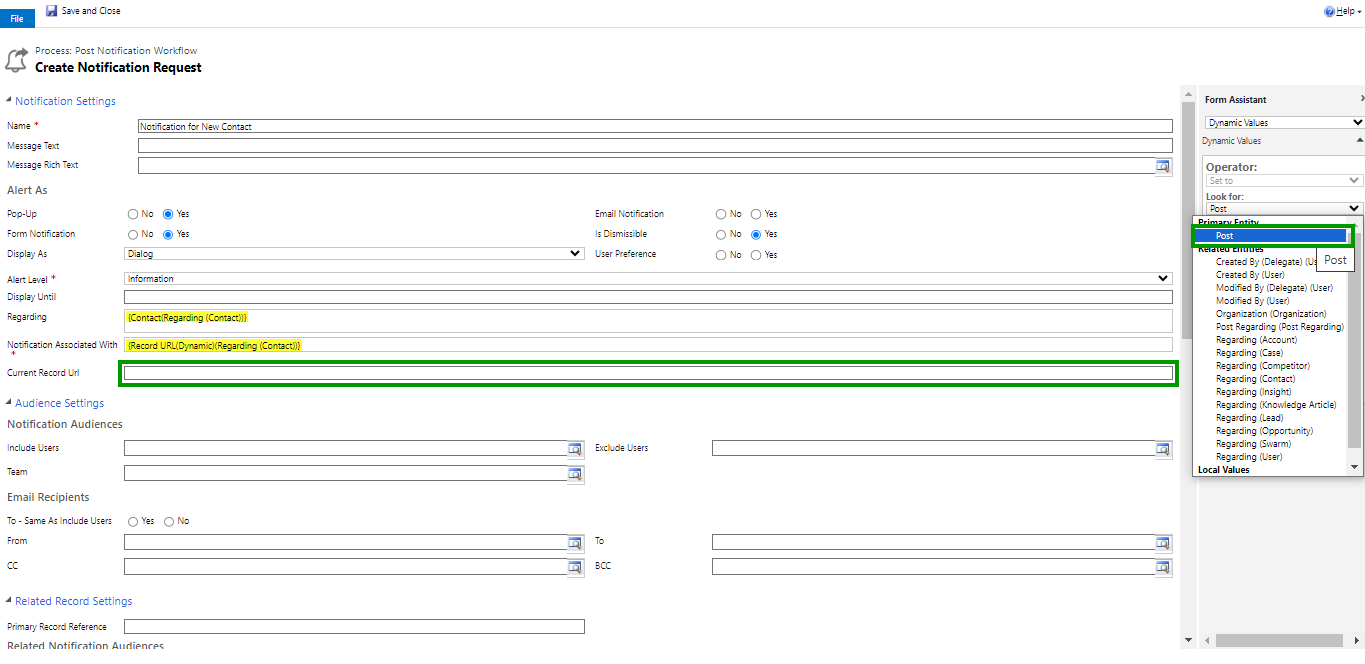
Task: Set Pop-Up radio button to No
Action: click(x=133, y=214)
